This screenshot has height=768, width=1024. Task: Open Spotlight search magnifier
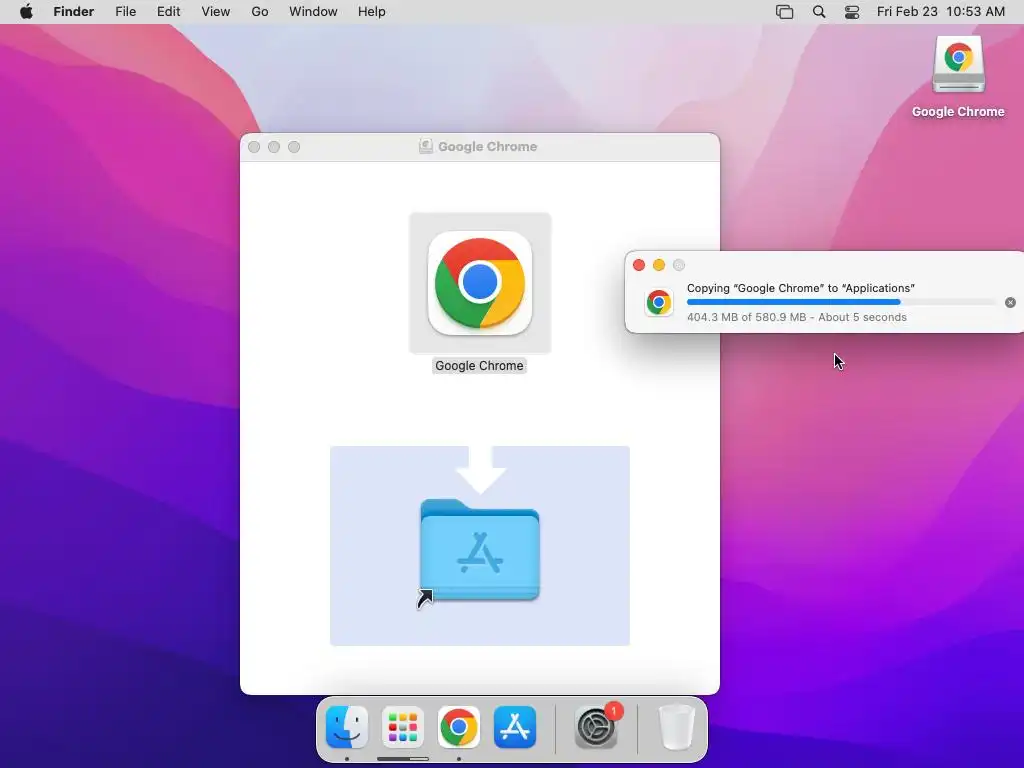click(819, 12)
